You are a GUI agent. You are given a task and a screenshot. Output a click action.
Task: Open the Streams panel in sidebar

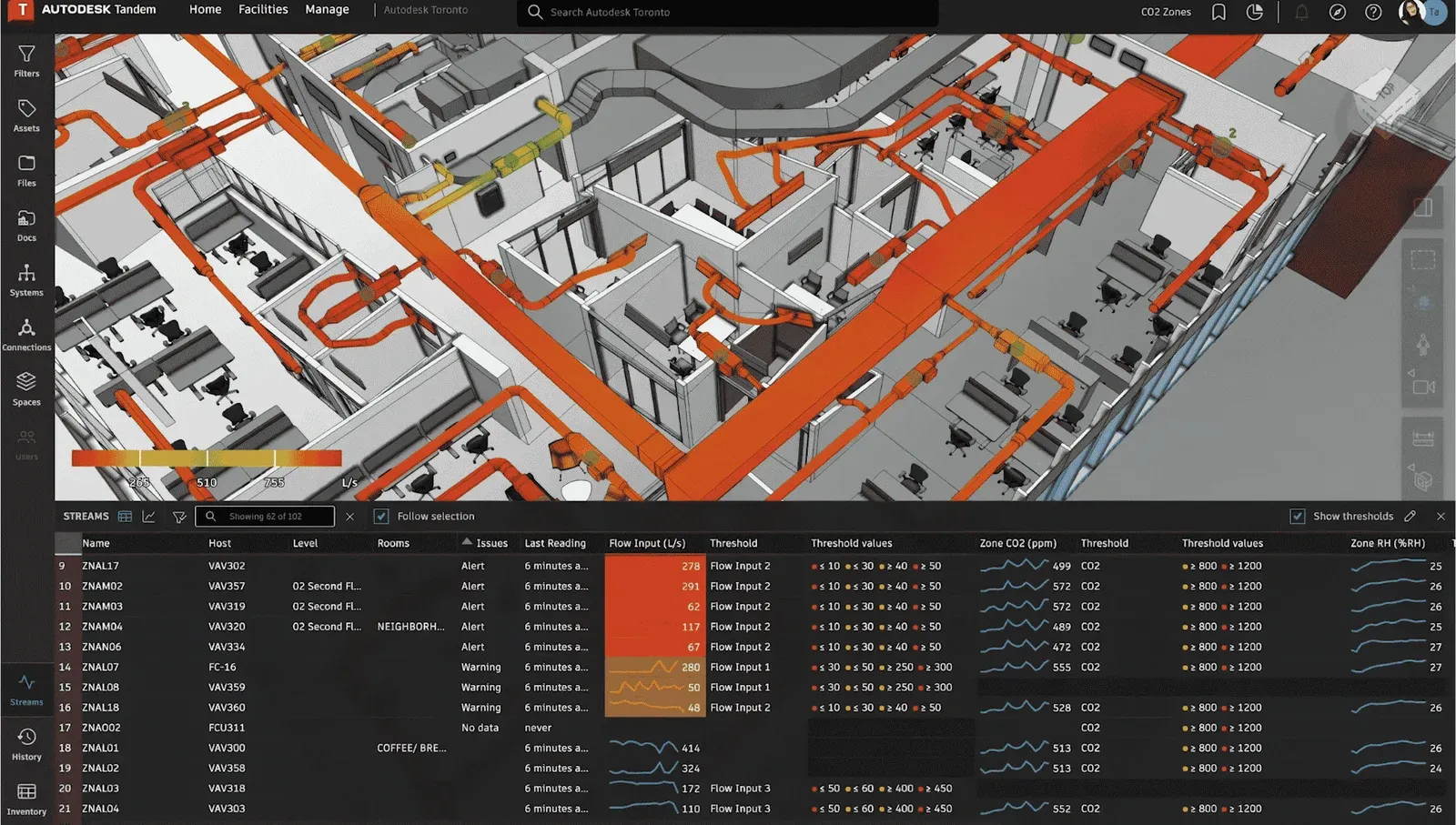[26, 689]
